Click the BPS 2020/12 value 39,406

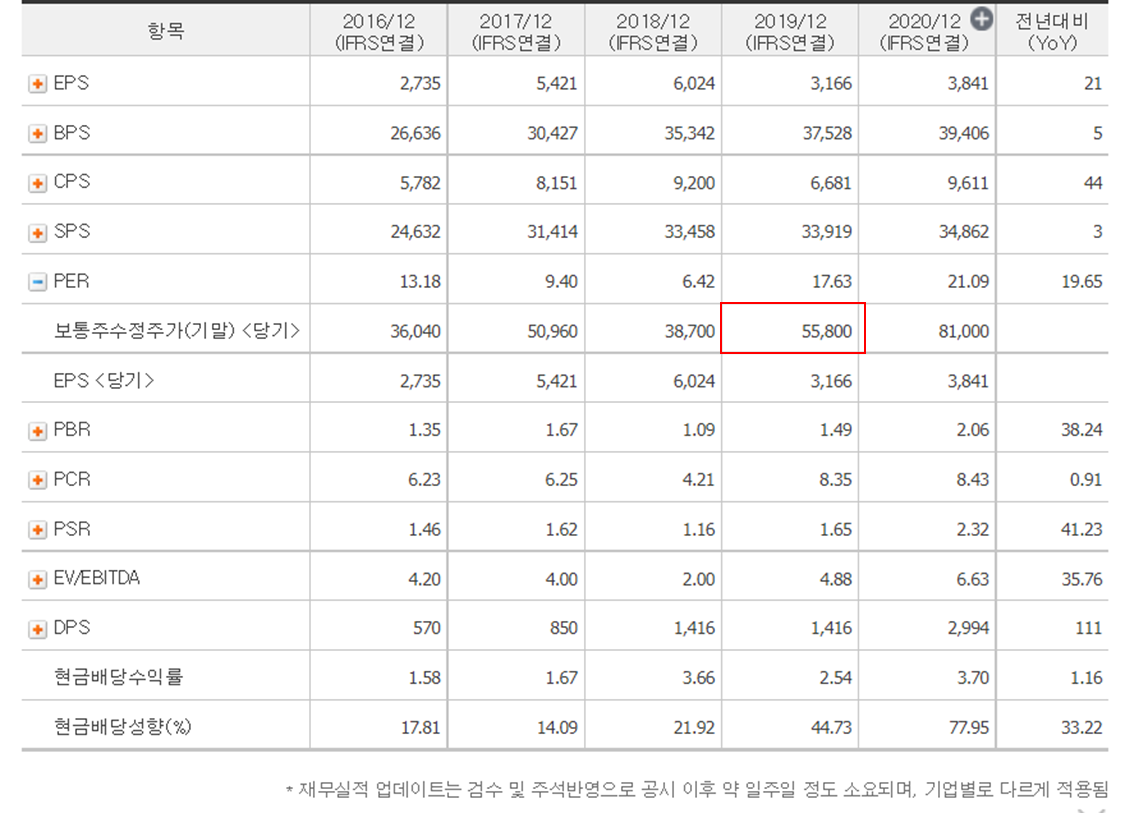(964, 133)
